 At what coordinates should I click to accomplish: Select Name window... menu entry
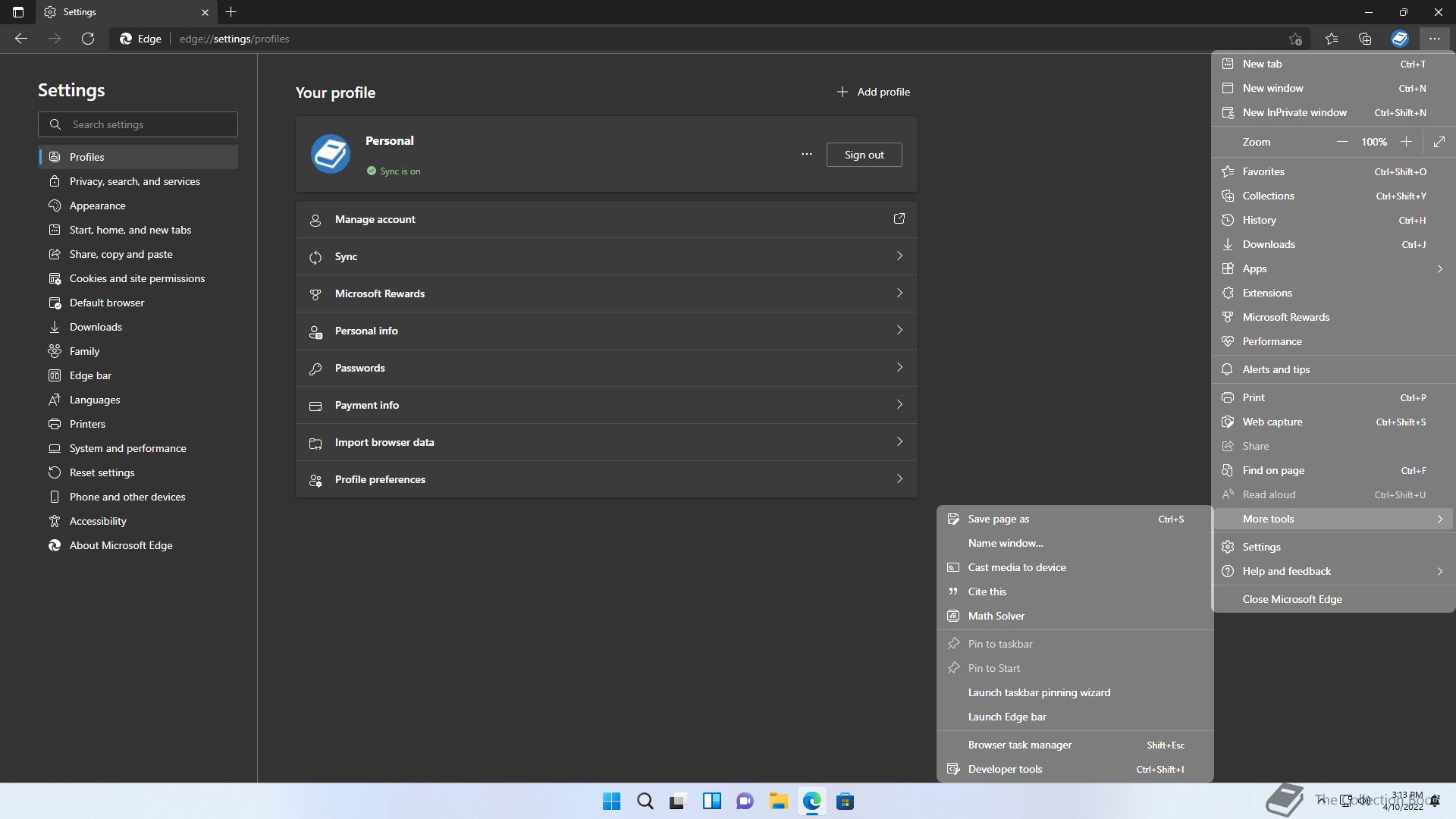point(1075,543)
